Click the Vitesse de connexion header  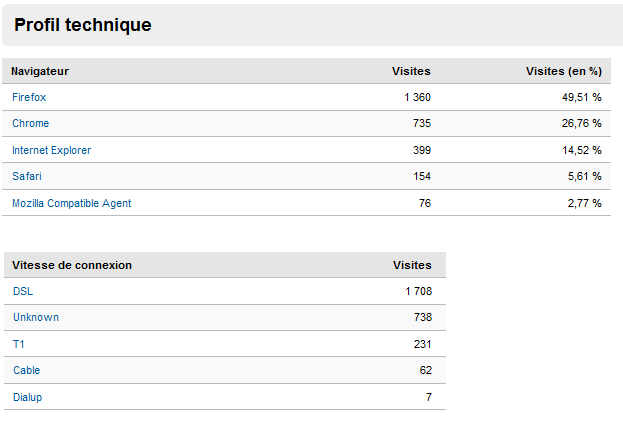click(x=72, y=265)
